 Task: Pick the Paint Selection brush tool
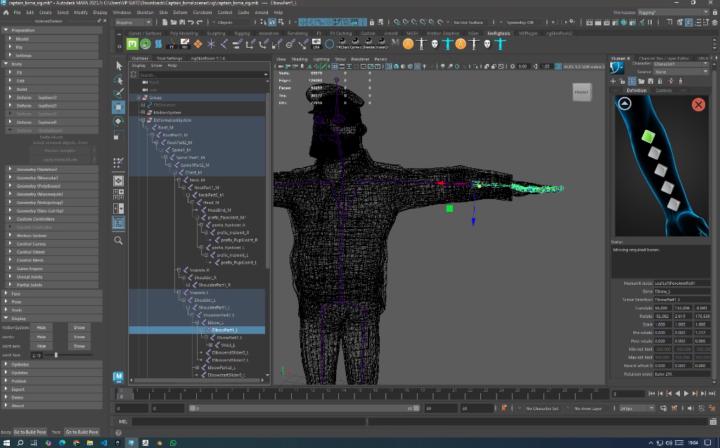click(119, 93)
